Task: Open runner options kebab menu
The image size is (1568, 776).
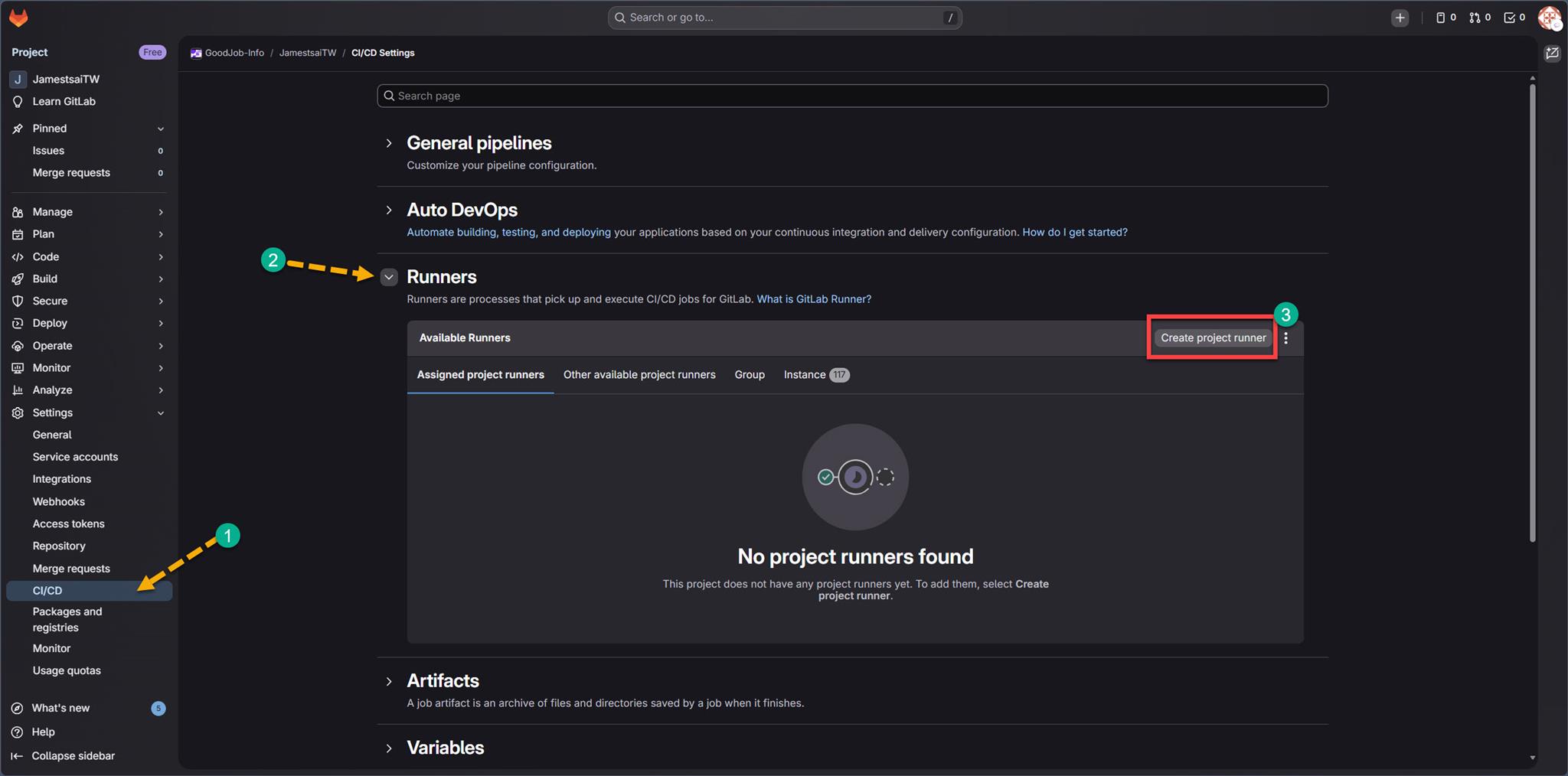Action: coord(1286,338)
